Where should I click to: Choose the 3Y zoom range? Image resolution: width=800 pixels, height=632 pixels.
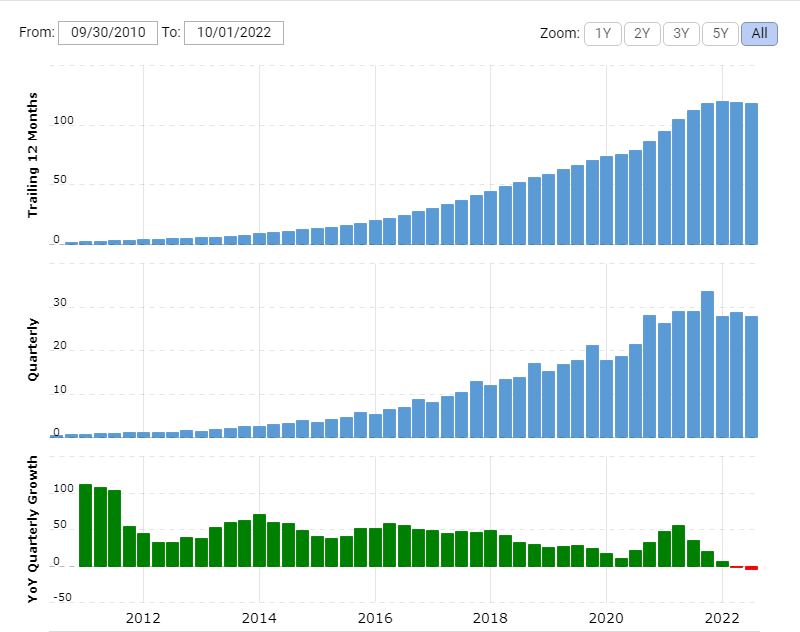coord(681,34)
